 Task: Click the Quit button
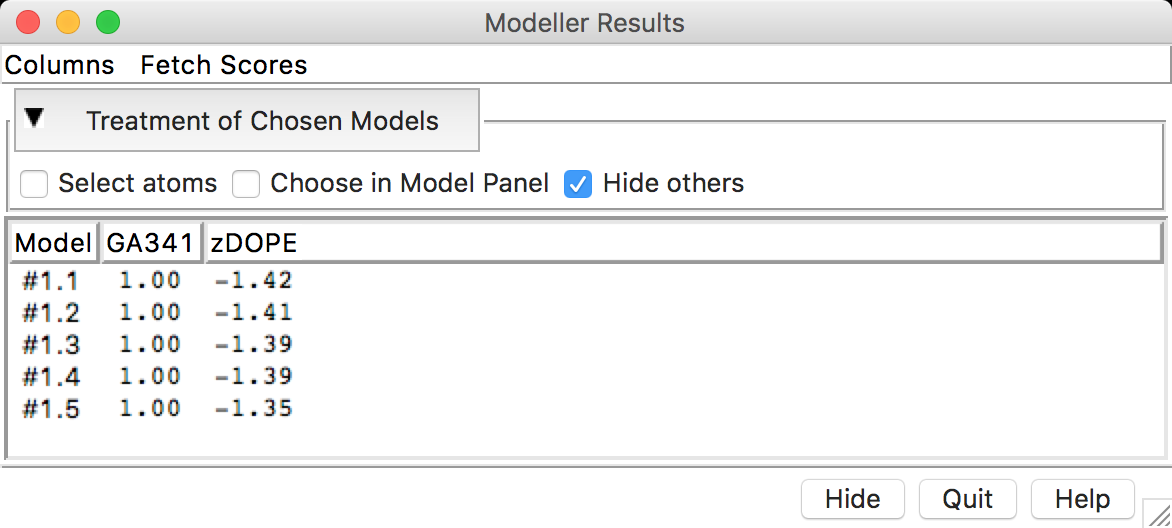click(x=967, y=499)
